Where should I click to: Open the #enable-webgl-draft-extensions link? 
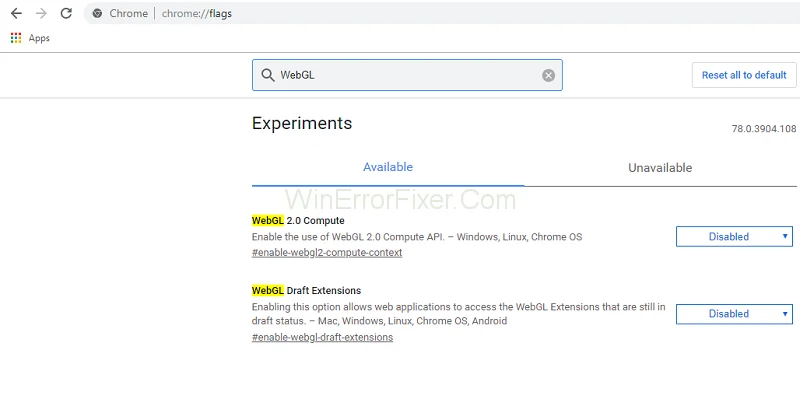click(x=322, y=337)
